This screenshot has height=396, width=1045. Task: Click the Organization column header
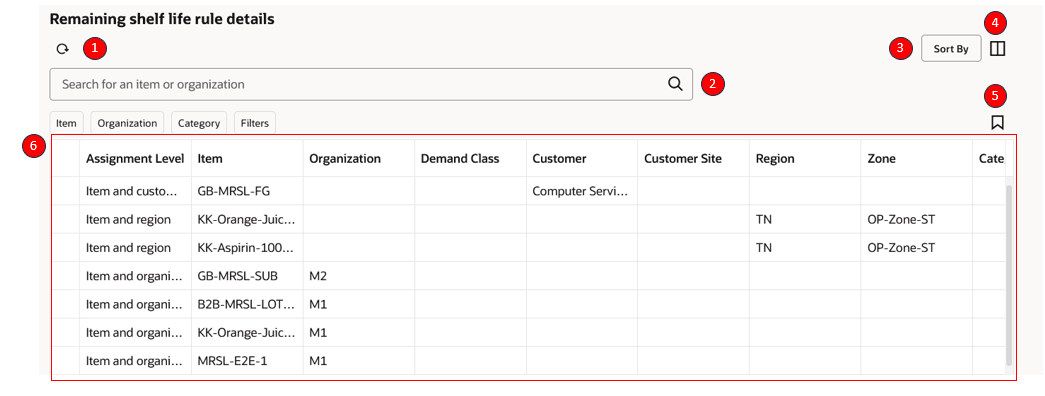pos(359,159)
